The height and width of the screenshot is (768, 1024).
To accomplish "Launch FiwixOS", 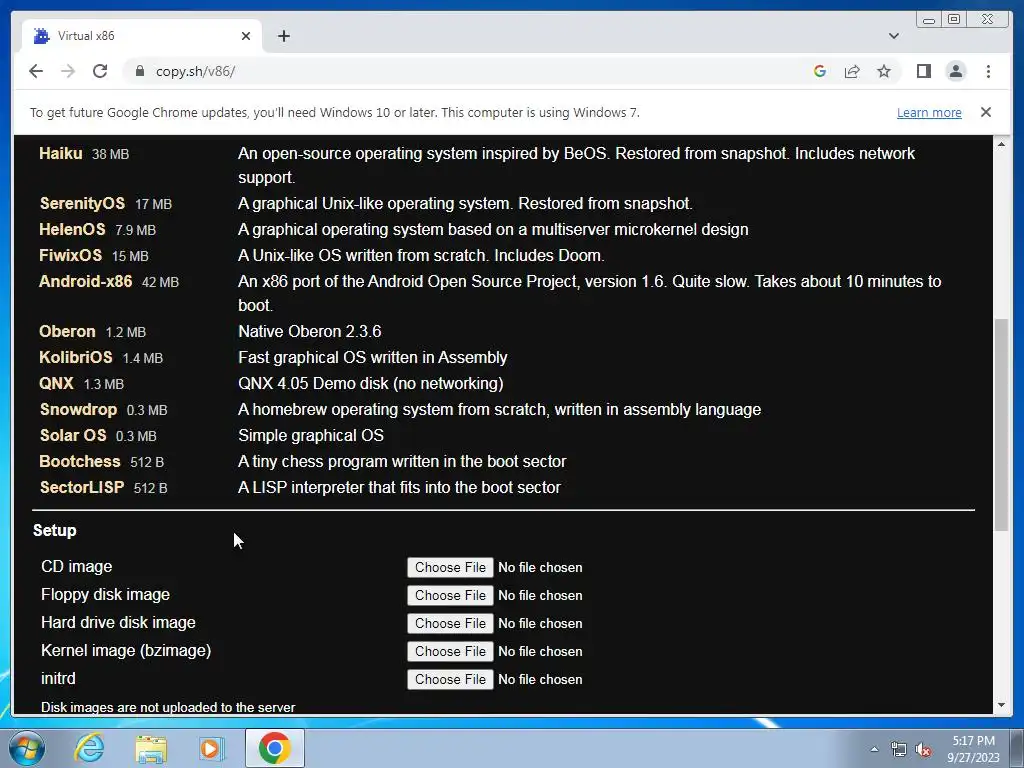I will [71, 255].
